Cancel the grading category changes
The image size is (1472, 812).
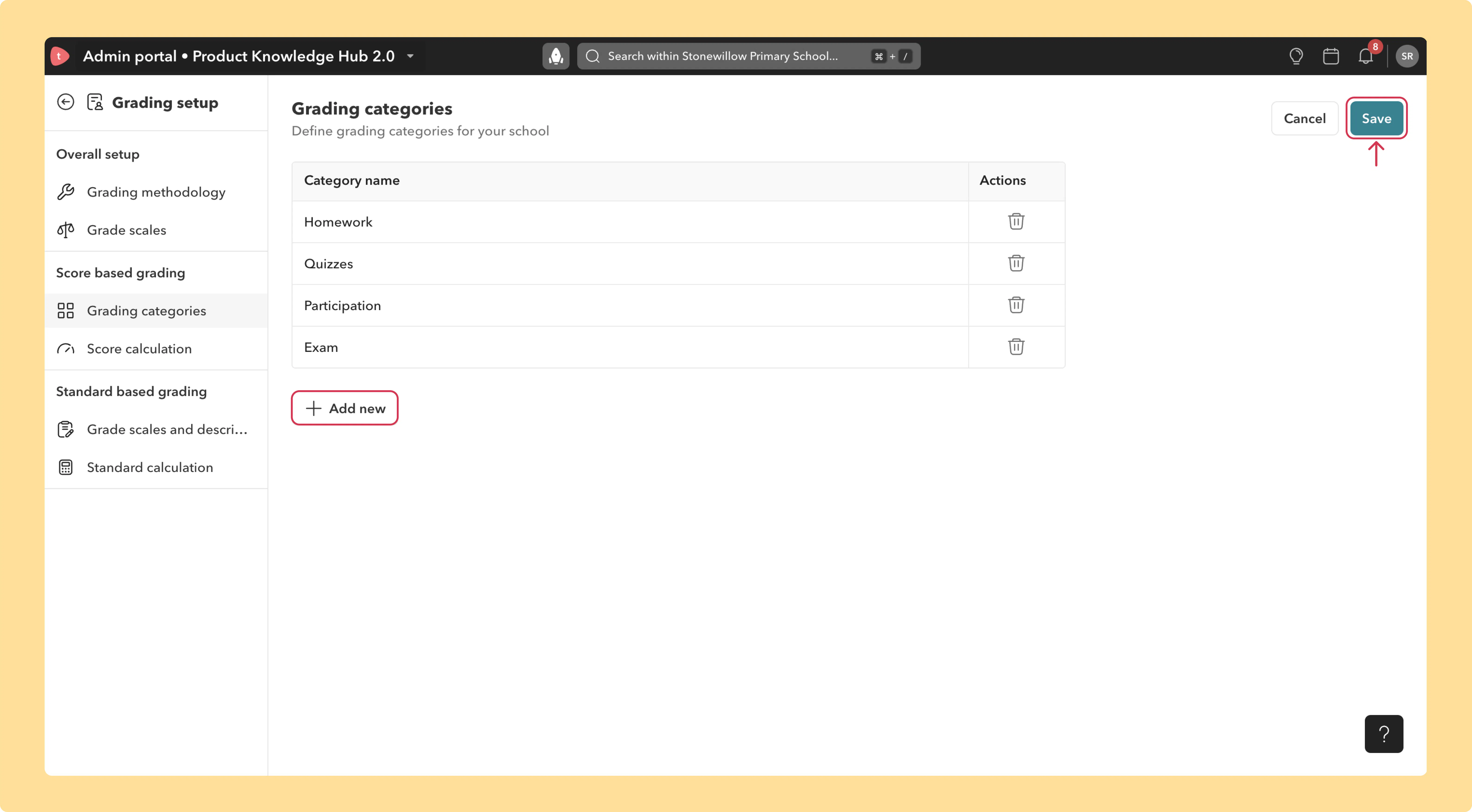click(x=1304, y=118)
